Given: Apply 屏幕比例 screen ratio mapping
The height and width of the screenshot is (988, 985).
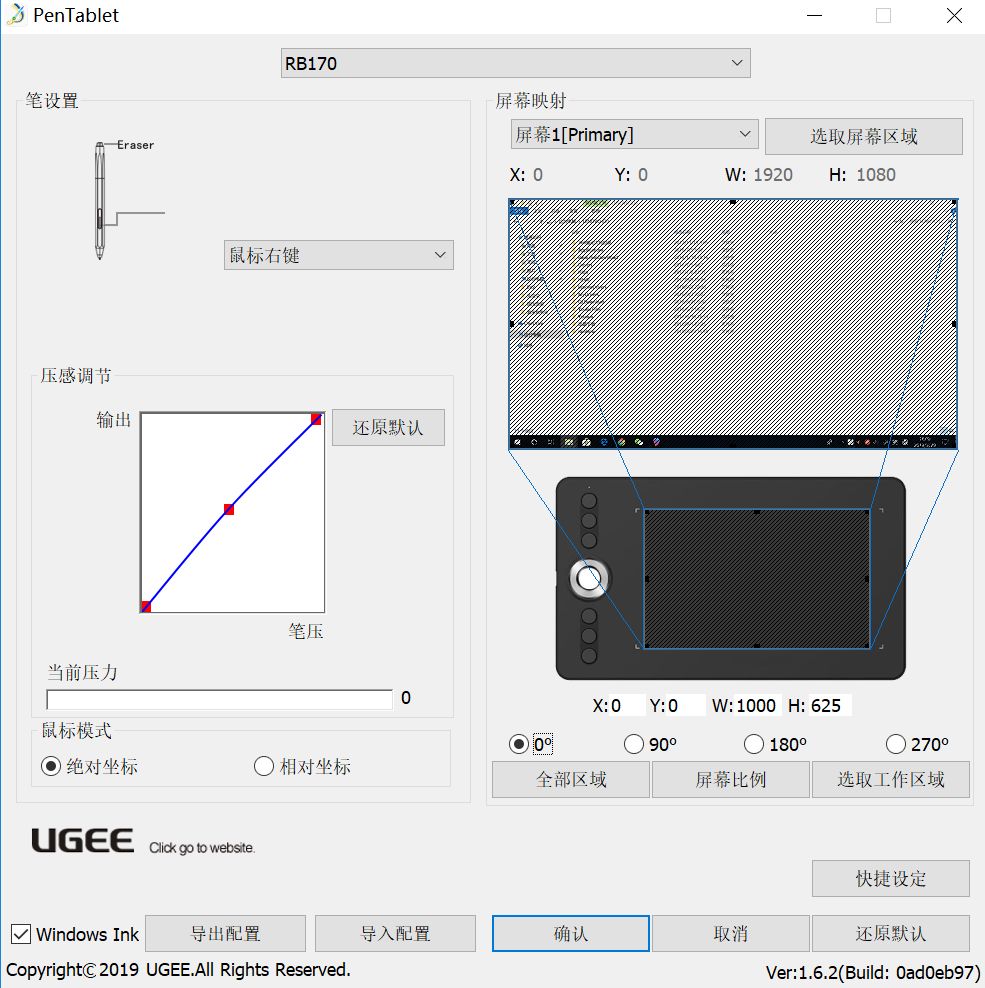Looking at the screenshot, I should (x=730, y=779).
